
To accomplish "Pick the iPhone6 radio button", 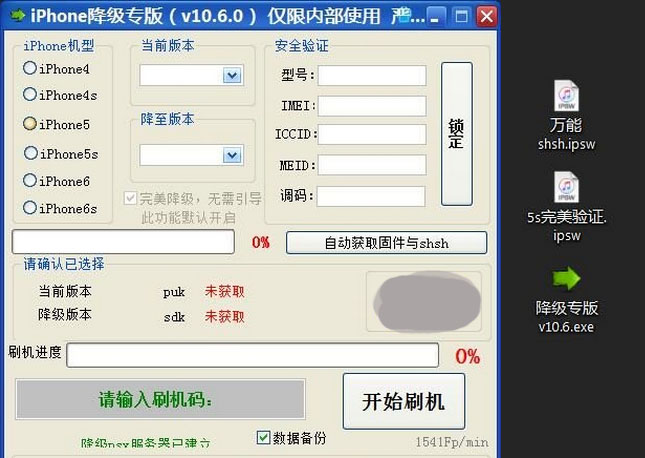I will click(30, 180).
